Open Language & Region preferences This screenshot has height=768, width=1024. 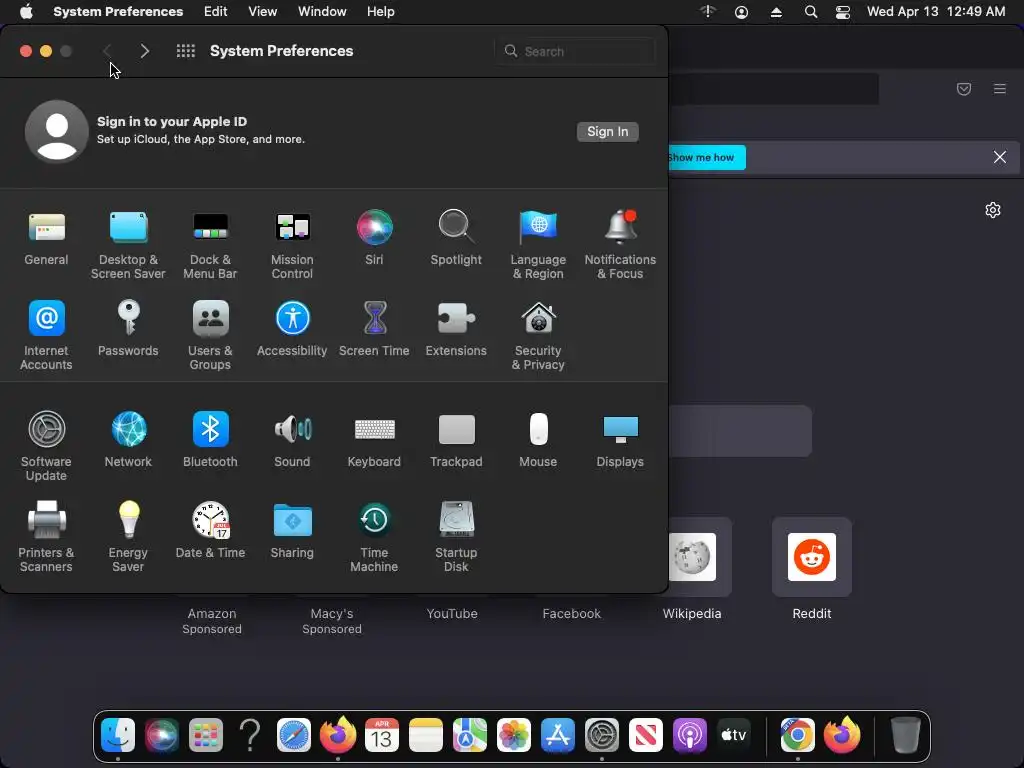tap(538, 245)
